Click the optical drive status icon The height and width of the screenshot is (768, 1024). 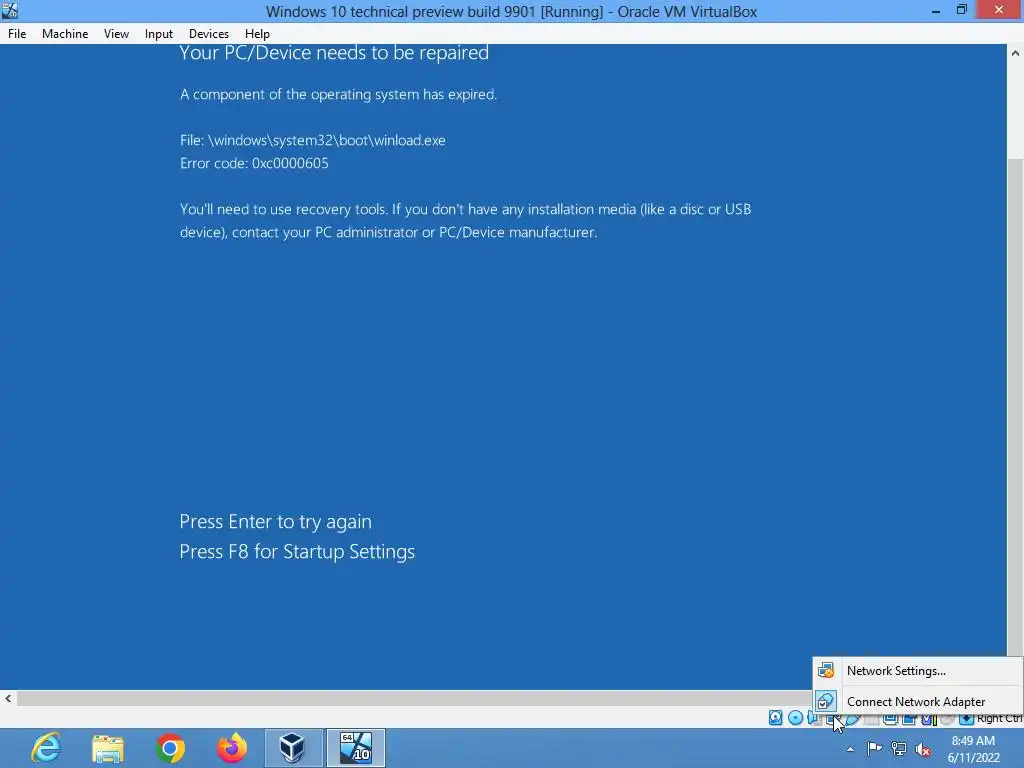click(x=795, y=718)
